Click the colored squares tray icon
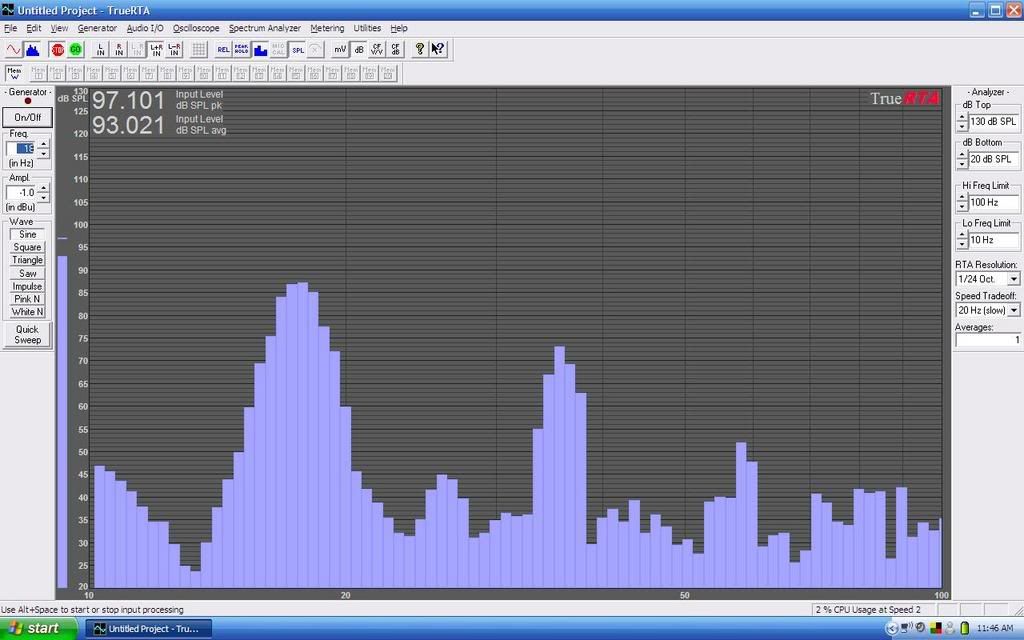Screen dimensions: 1024x640 click(936, 629)
